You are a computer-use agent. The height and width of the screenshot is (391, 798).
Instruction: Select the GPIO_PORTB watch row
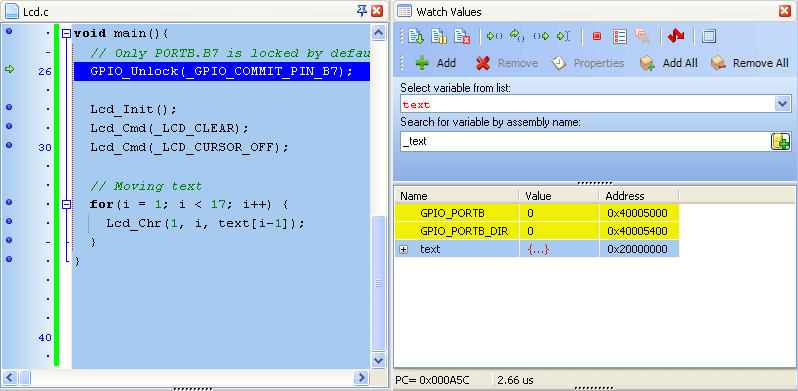[x=537, y=213]
